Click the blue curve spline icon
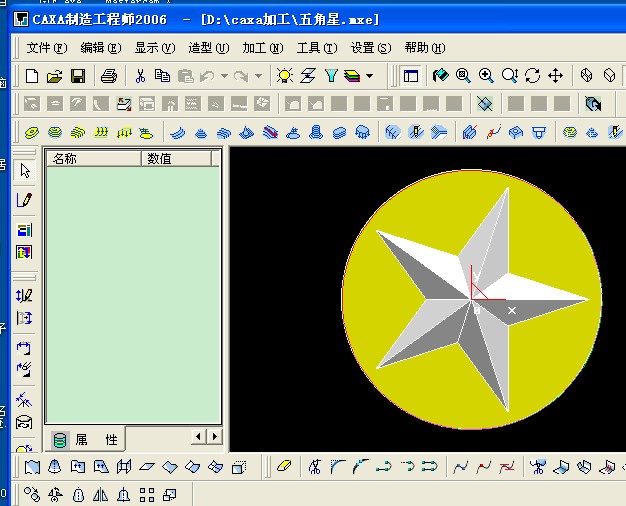The width and height of the screenshot is (626, 506). click(x=461, y=466)
